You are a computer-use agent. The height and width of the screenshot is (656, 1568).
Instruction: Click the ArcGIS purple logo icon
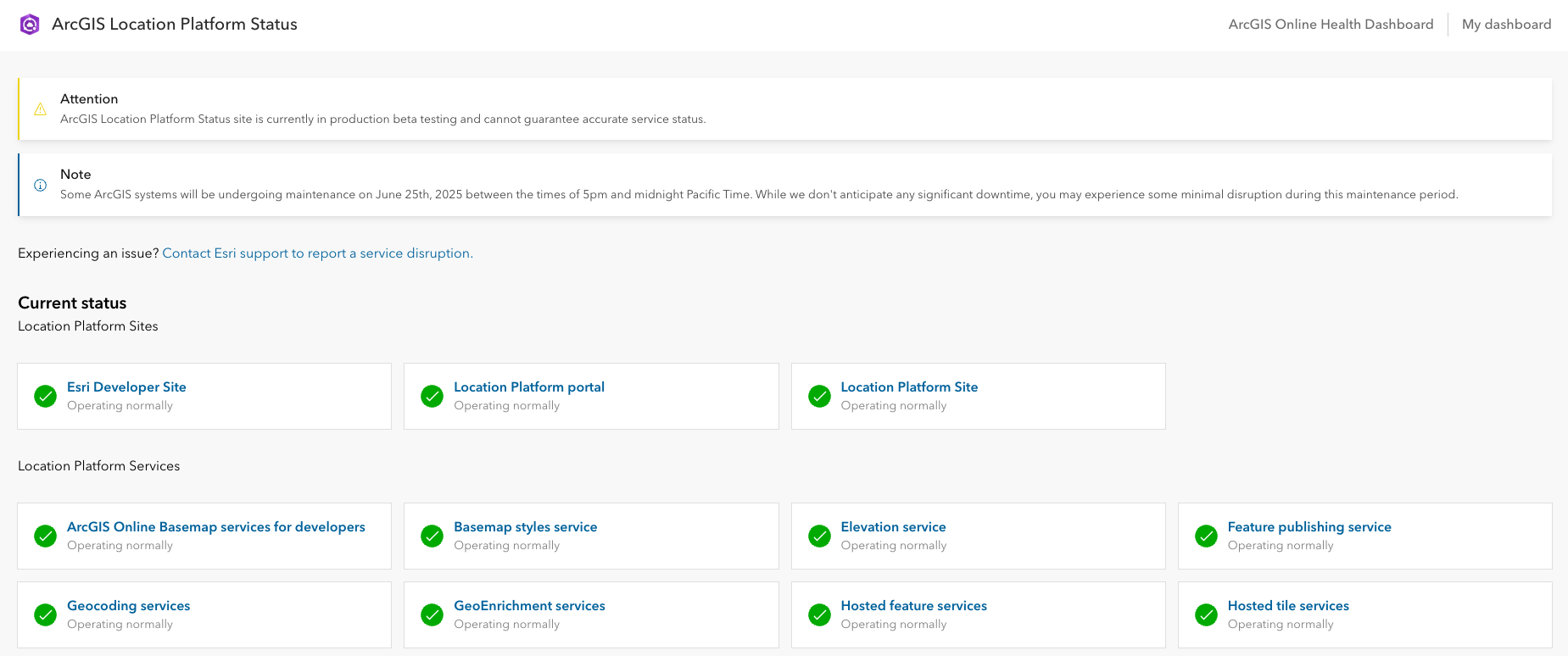pyautogui.click(x=30, y=25)
